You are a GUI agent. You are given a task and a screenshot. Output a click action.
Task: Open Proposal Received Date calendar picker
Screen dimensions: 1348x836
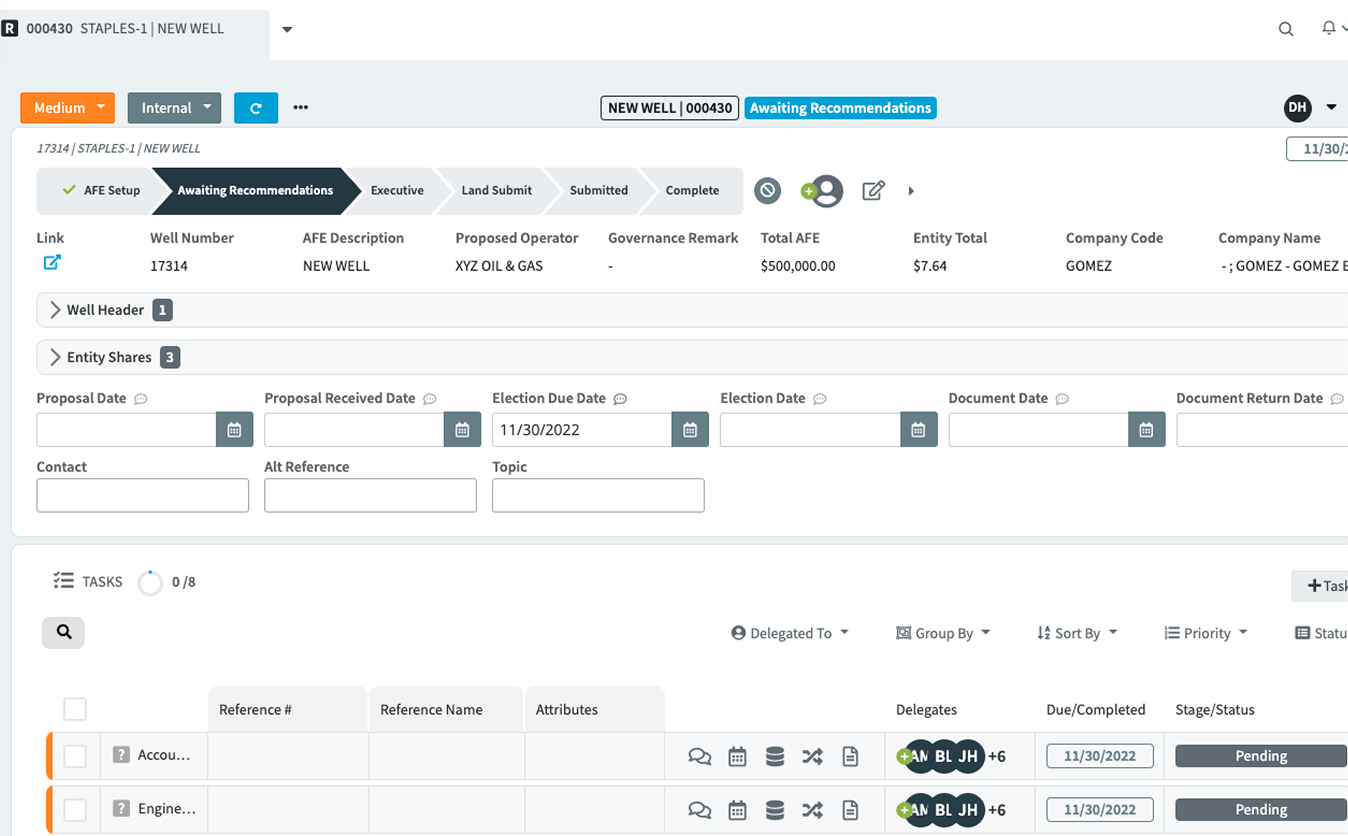tap(462, 430)
